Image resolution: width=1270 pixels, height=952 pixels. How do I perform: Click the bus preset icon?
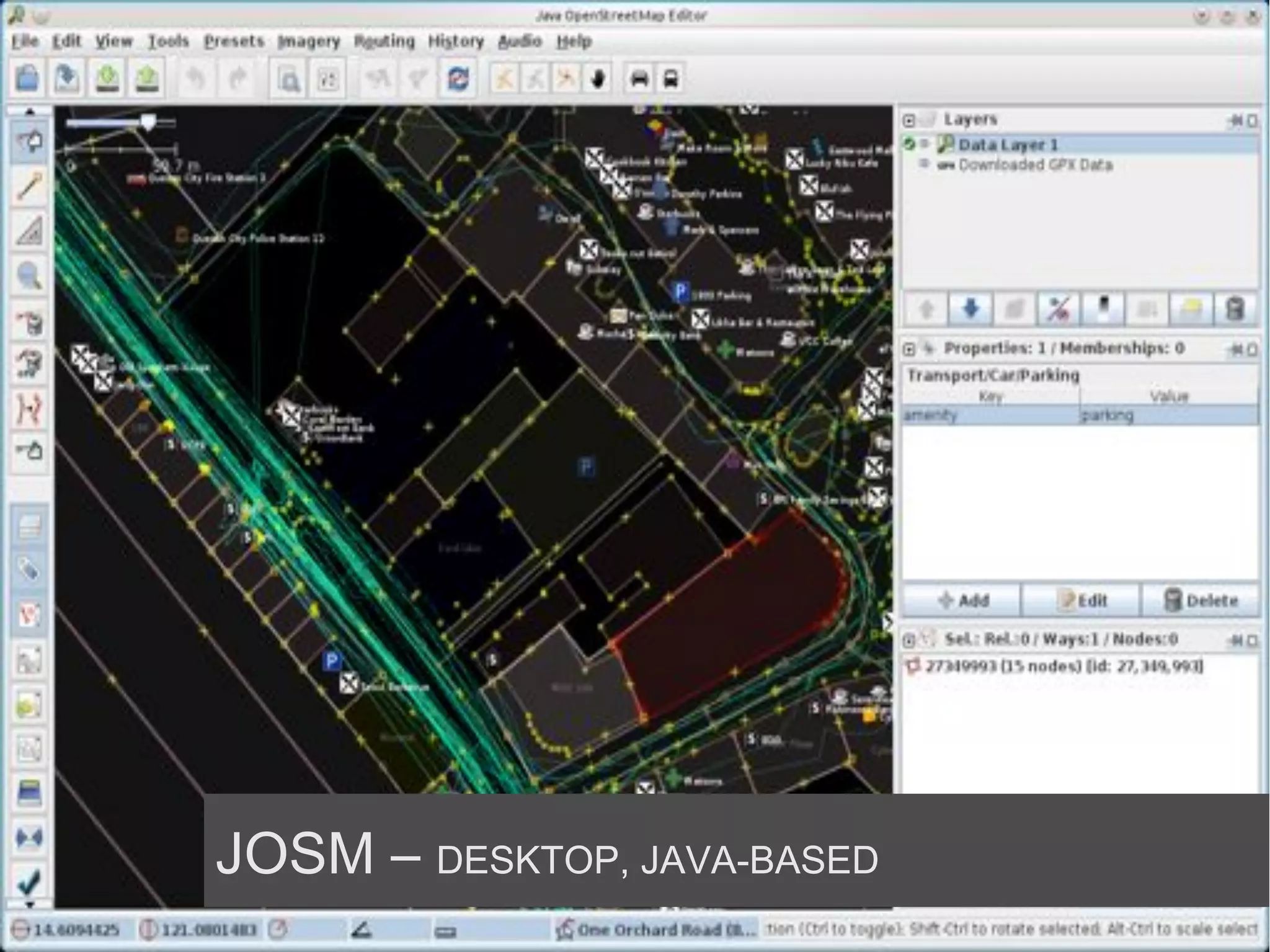coord(670,79)
